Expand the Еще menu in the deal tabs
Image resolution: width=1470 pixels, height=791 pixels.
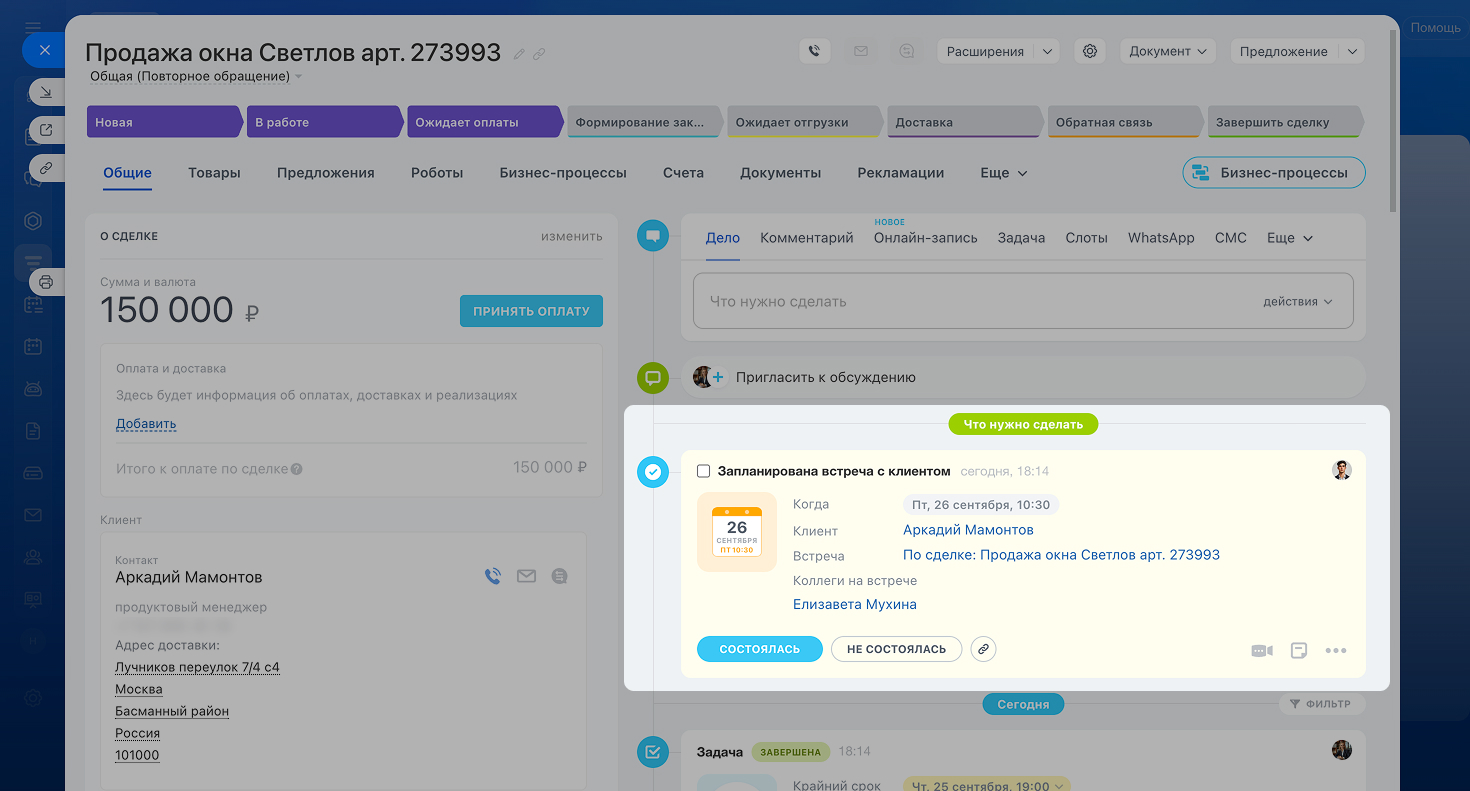pyautogui.click(x=1003, y=173)
